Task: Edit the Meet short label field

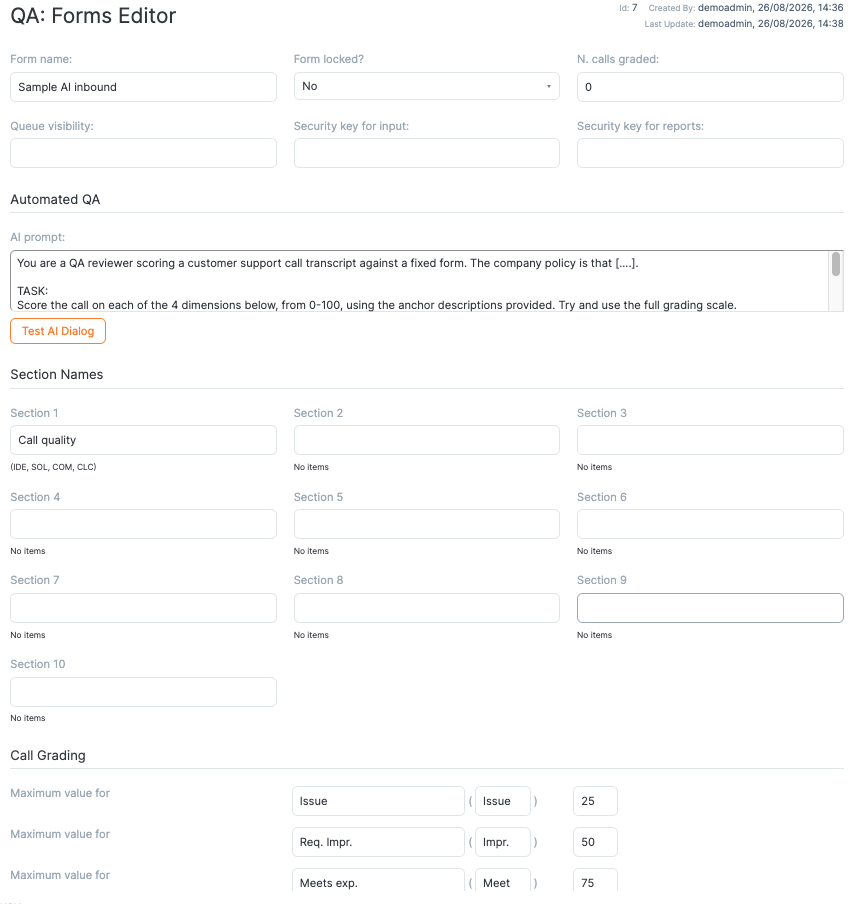Action: (x=503, y=881)
